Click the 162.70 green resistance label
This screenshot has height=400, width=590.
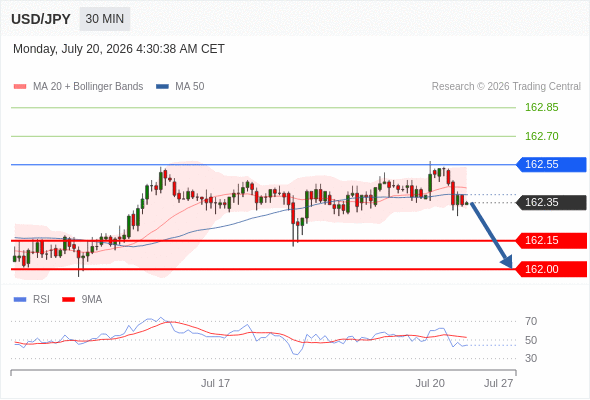[x=541, y=136]
